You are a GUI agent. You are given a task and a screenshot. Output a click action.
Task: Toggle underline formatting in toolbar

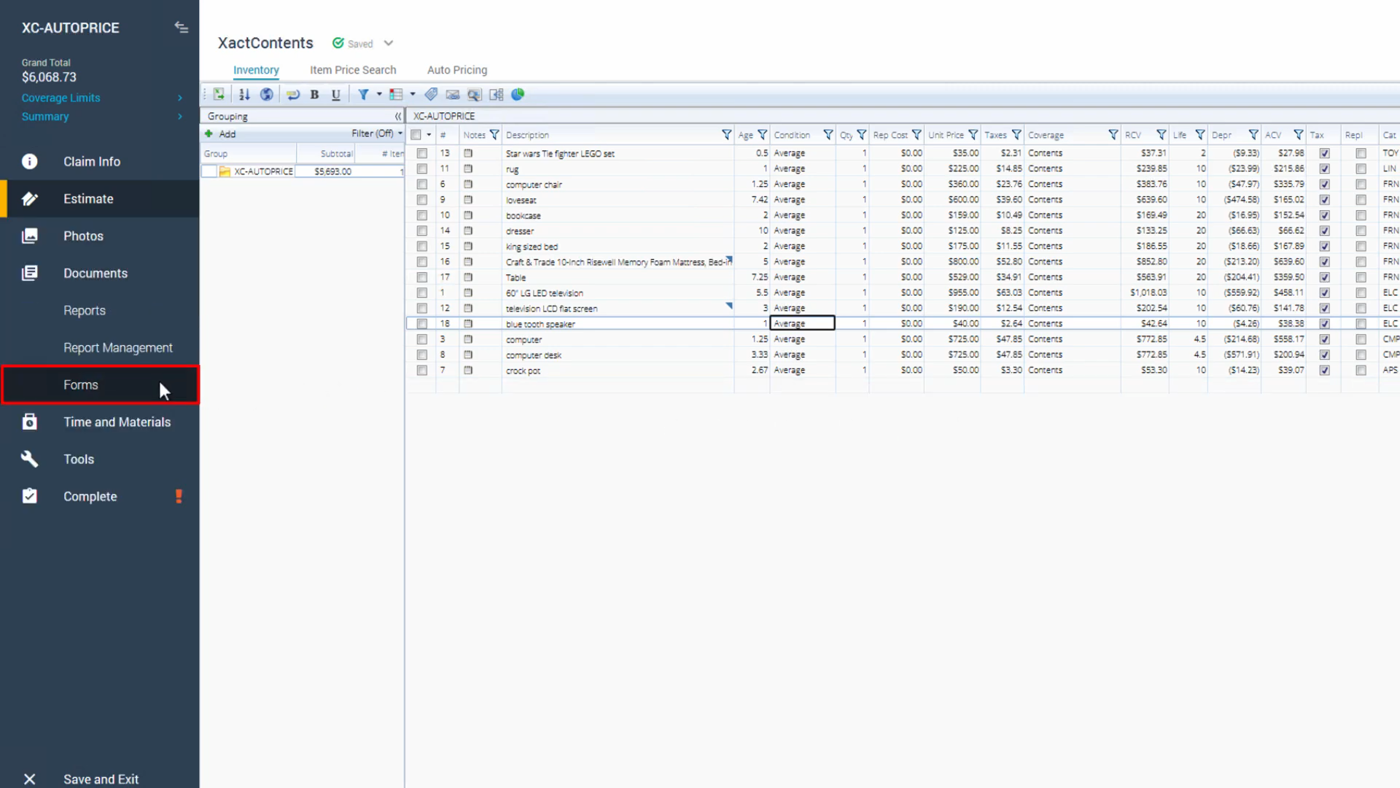[336, 94]
